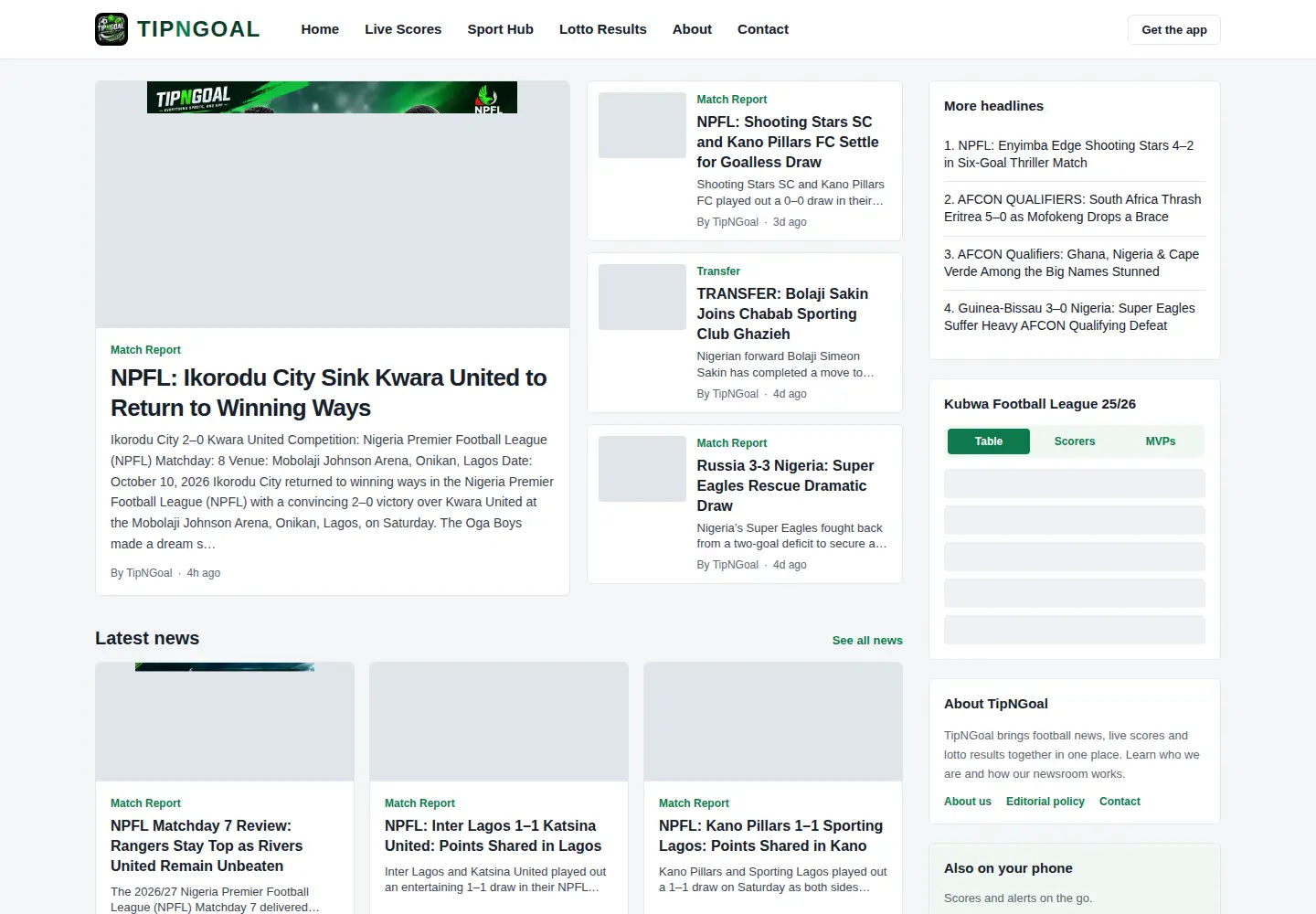
Task: Open the Home menu item
Action: [x=320, y=29]
